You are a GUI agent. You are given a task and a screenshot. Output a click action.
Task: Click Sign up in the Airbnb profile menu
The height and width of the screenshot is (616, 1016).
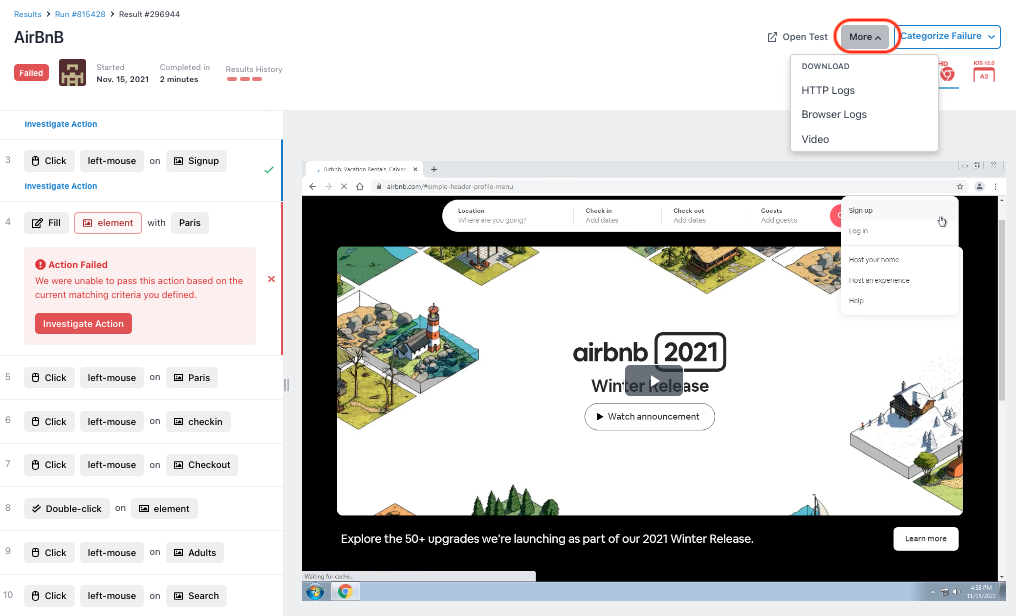pos(860,211)
